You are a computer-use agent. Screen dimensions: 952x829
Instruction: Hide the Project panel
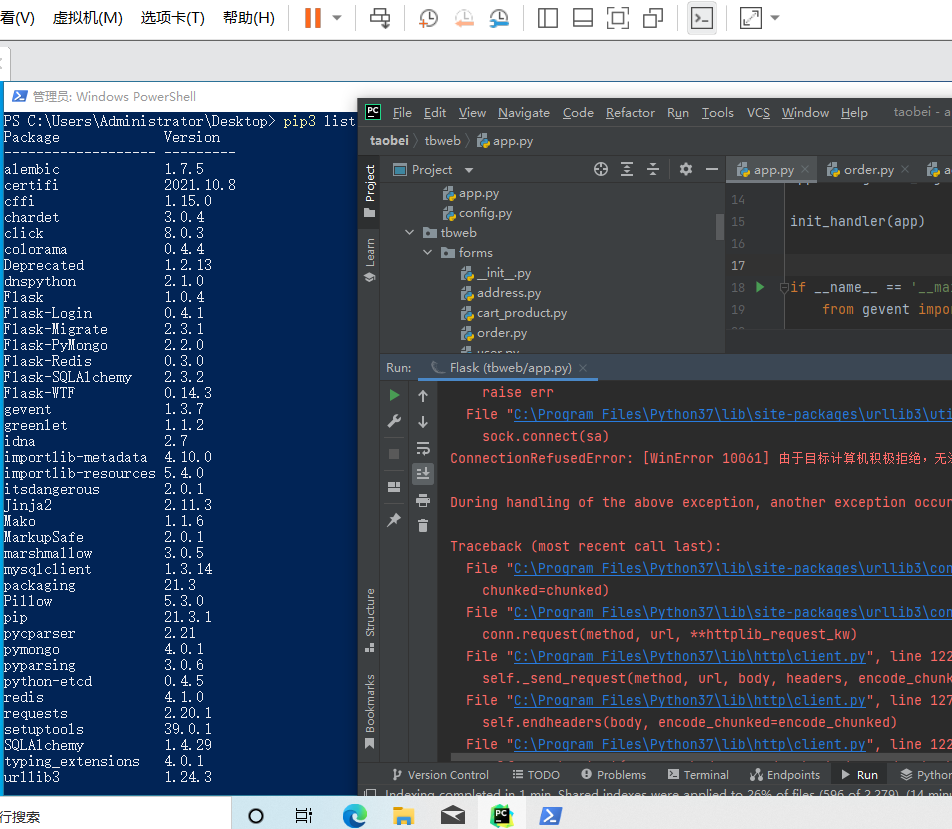pyautogui.click(x=712, y=169)
